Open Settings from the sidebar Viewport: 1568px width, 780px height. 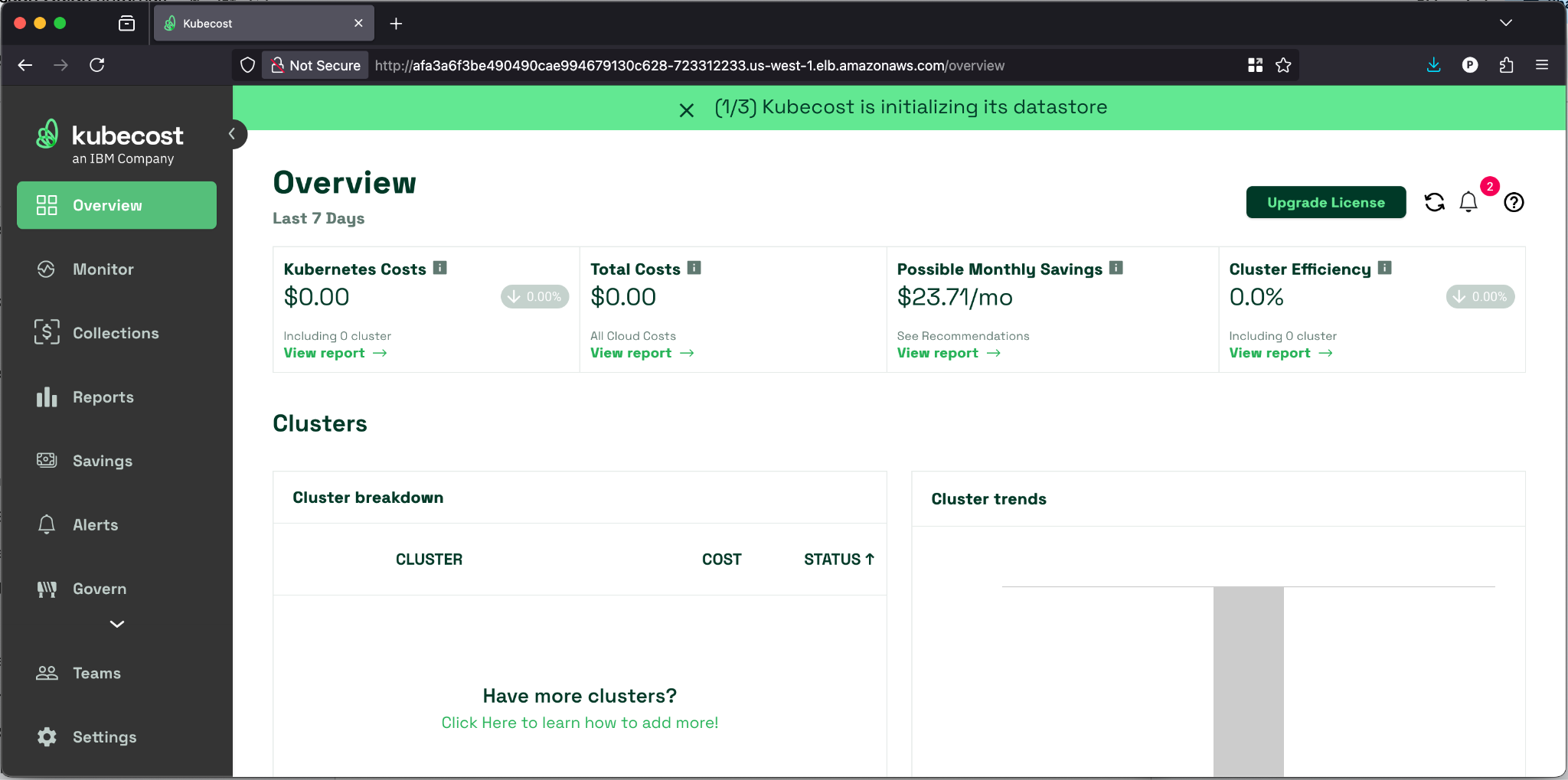(x=104, y=737)
